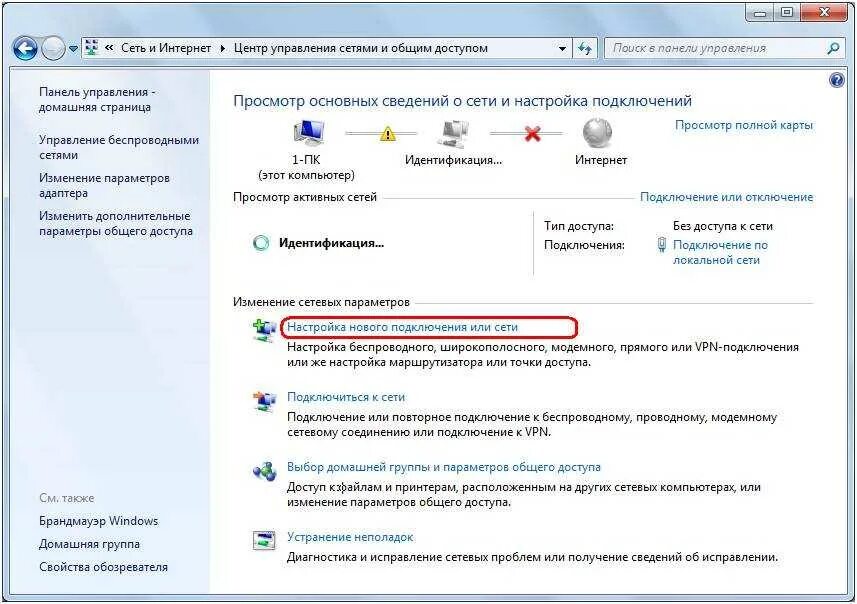Click Просмотр полной карты link
Screen dimensions: 857x604
pos(744,125)
